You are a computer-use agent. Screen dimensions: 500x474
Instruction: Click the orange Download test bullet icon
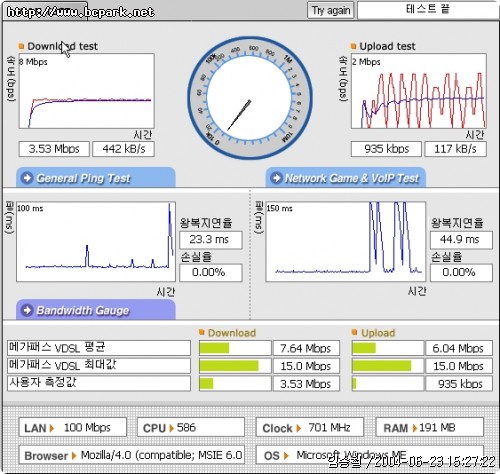point(21,46)
